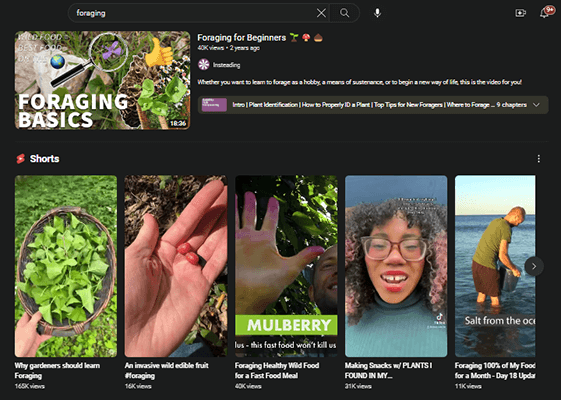Open the Create video camera icon

tap(520, 13)
